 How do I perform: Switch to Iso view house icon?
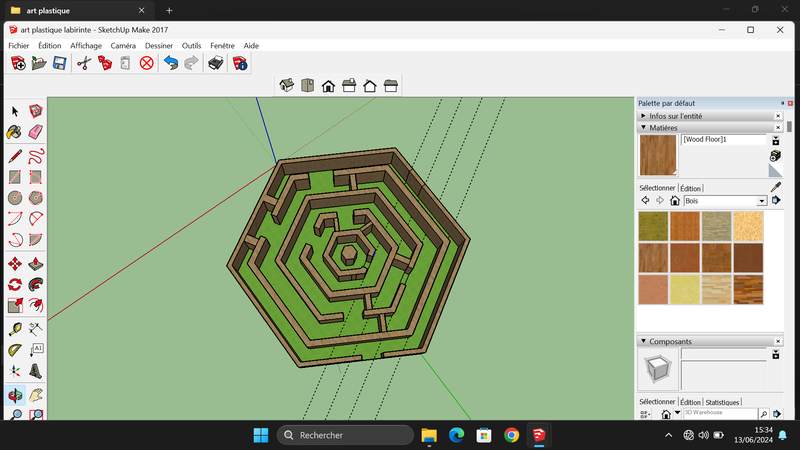coord(286,85)
